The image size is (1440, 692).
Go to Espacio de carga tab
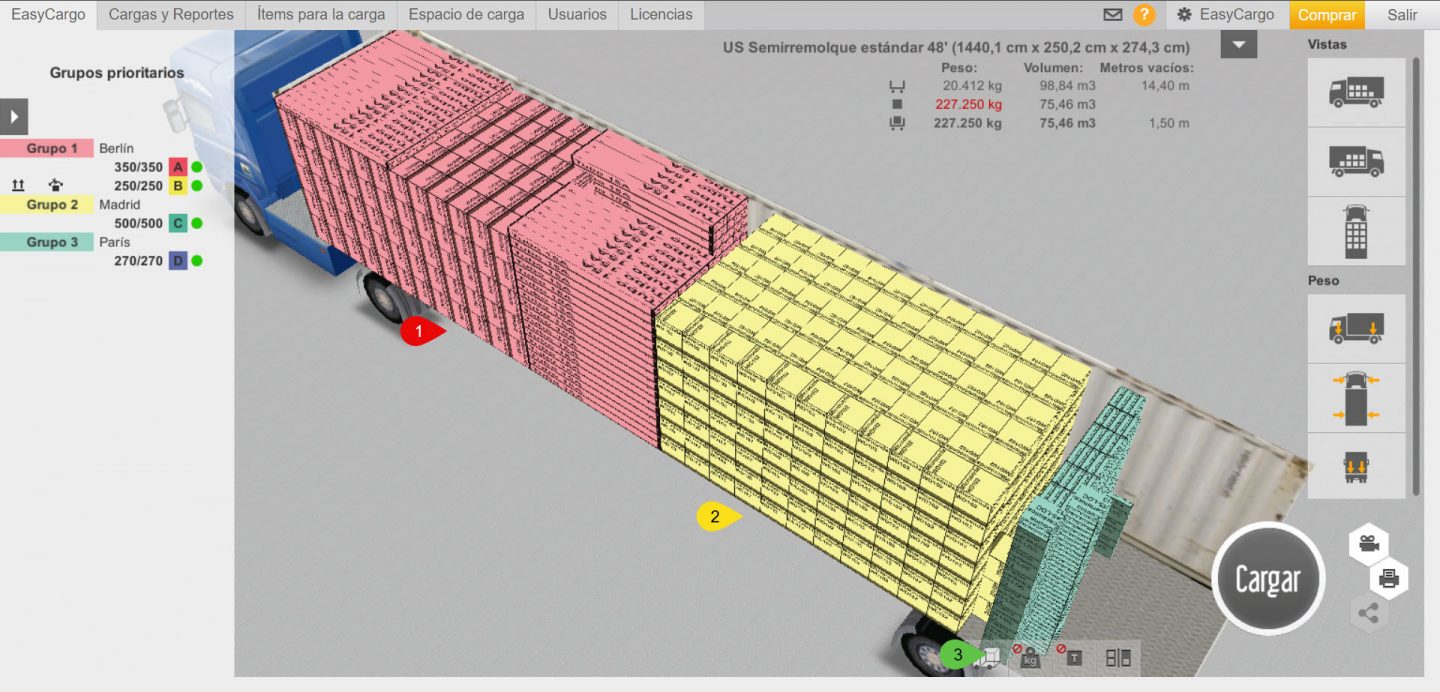point(466,15)
